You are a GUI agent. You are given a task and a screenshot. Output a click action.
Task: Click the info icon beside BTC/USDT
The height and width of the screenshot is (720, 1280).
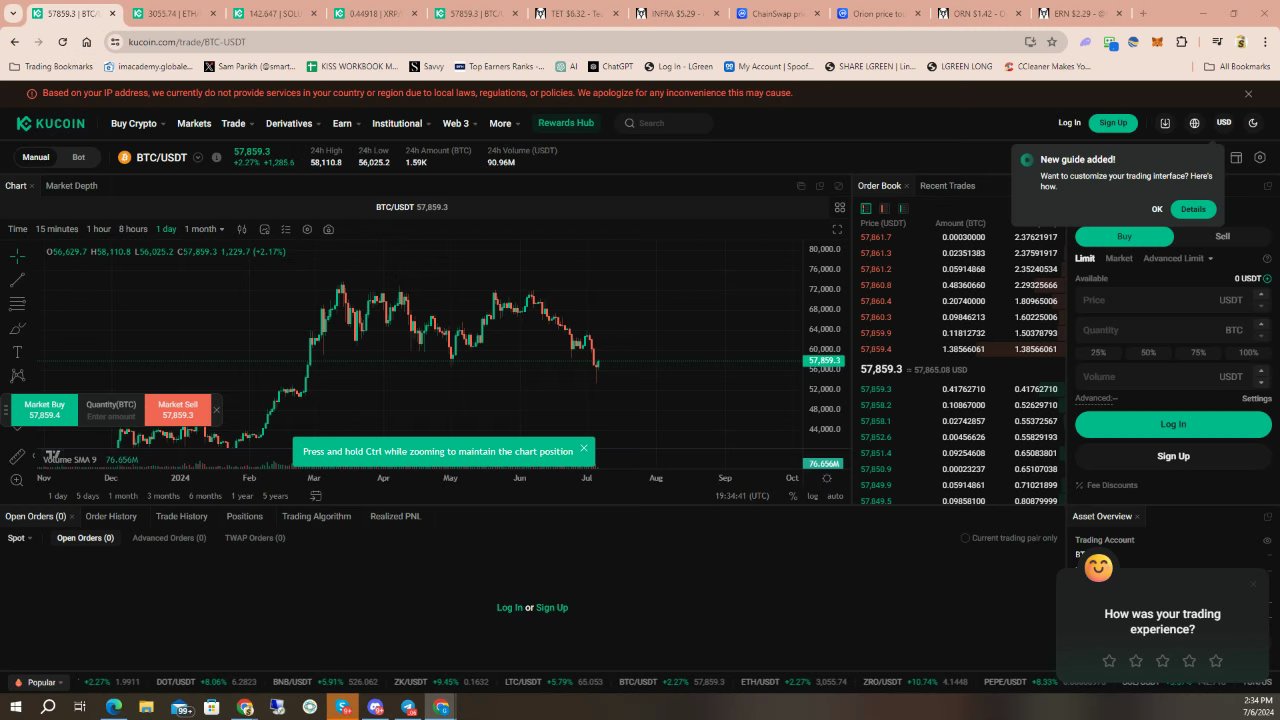(216, 157)
